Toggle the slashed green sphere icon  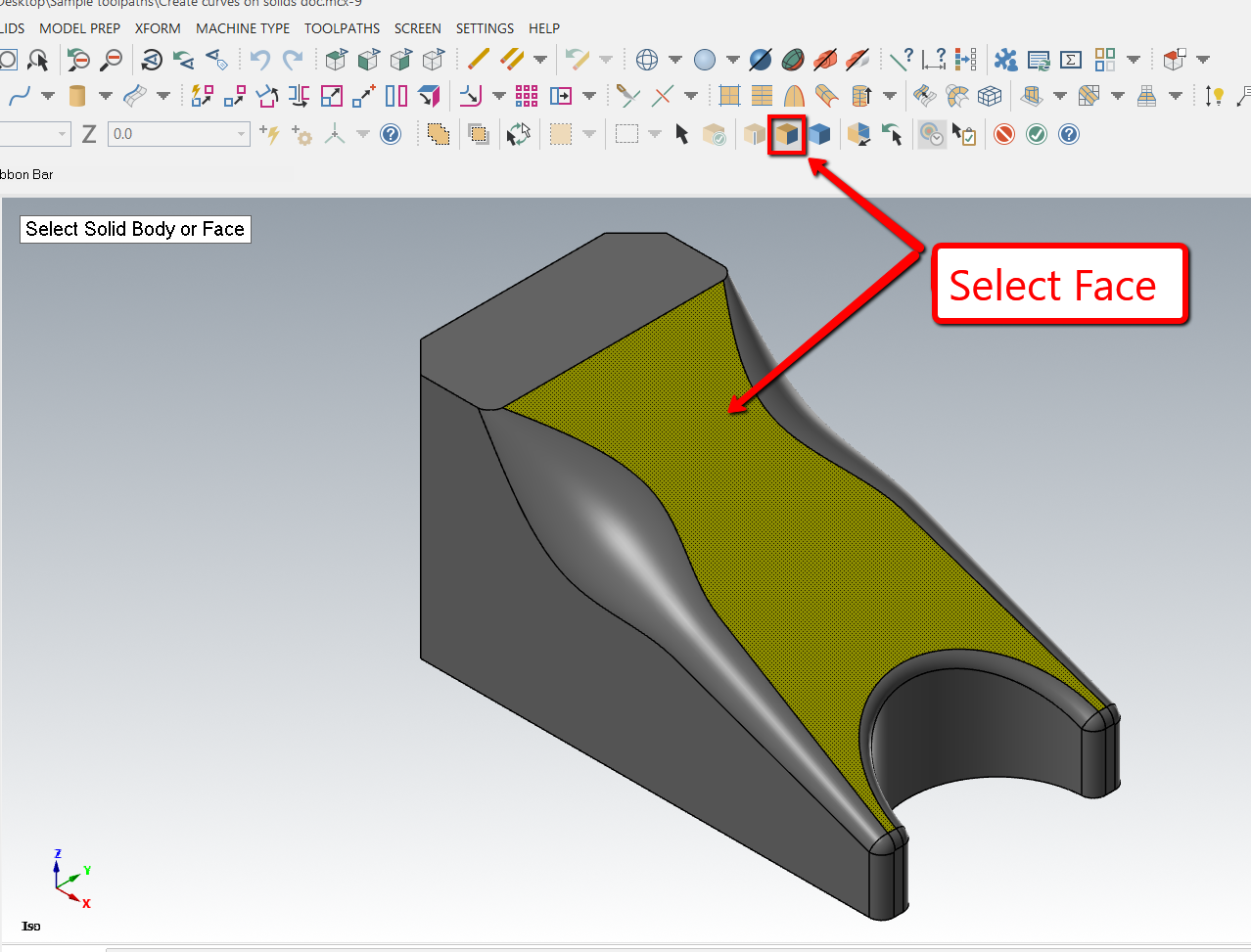pos(793,60)
